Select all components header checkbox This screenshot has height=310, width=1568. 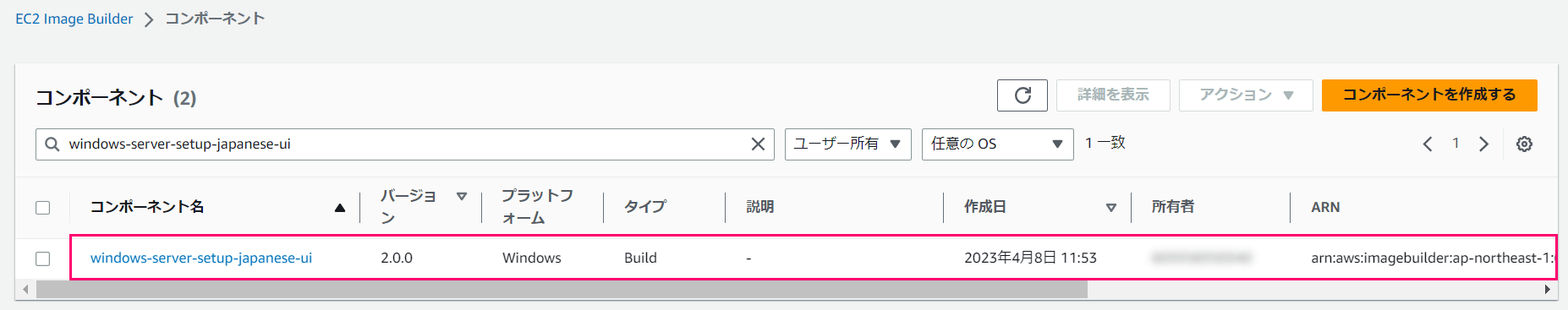point(43,208)
